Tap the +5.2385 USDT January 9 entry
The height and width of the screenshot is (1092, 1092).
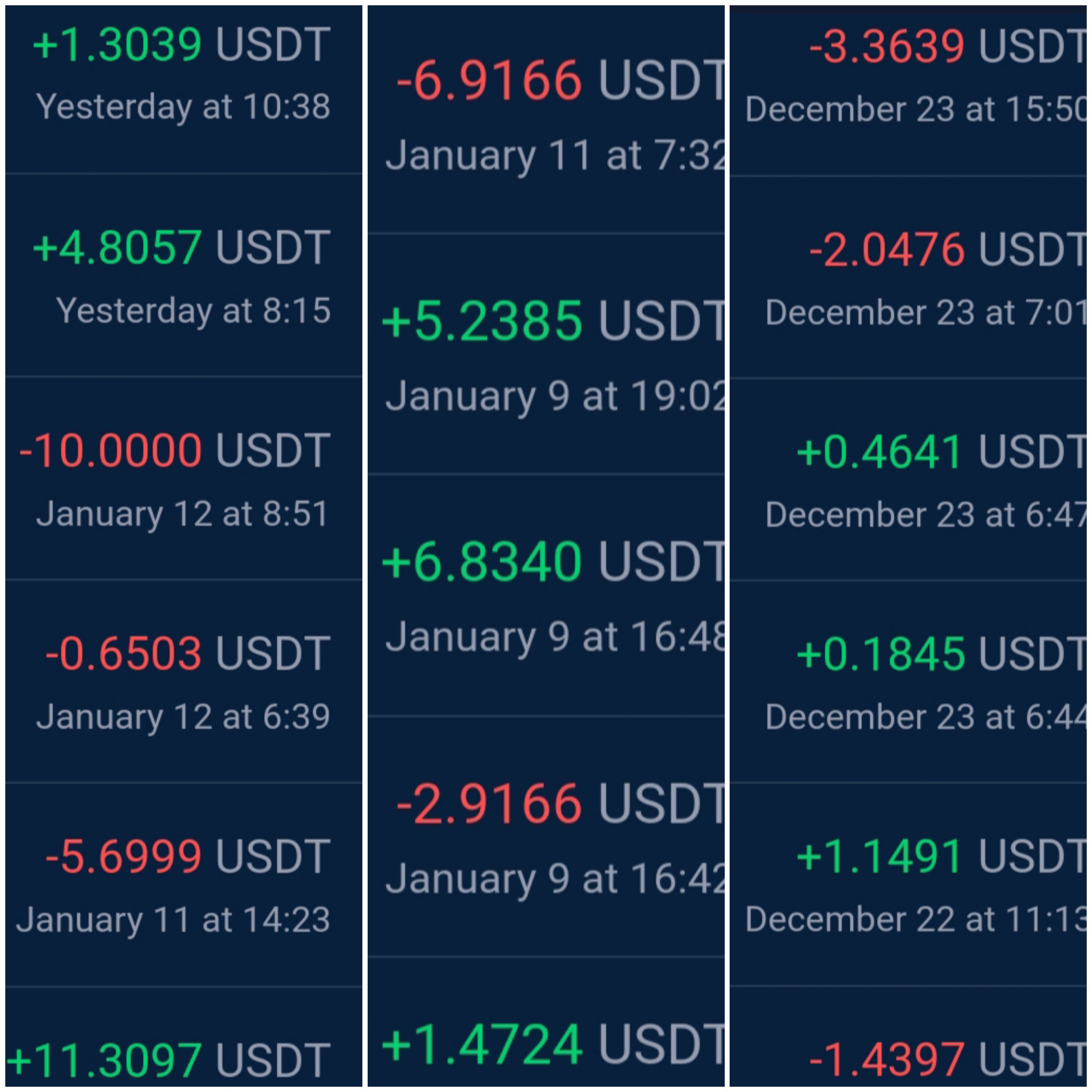(x=546, y=353)
